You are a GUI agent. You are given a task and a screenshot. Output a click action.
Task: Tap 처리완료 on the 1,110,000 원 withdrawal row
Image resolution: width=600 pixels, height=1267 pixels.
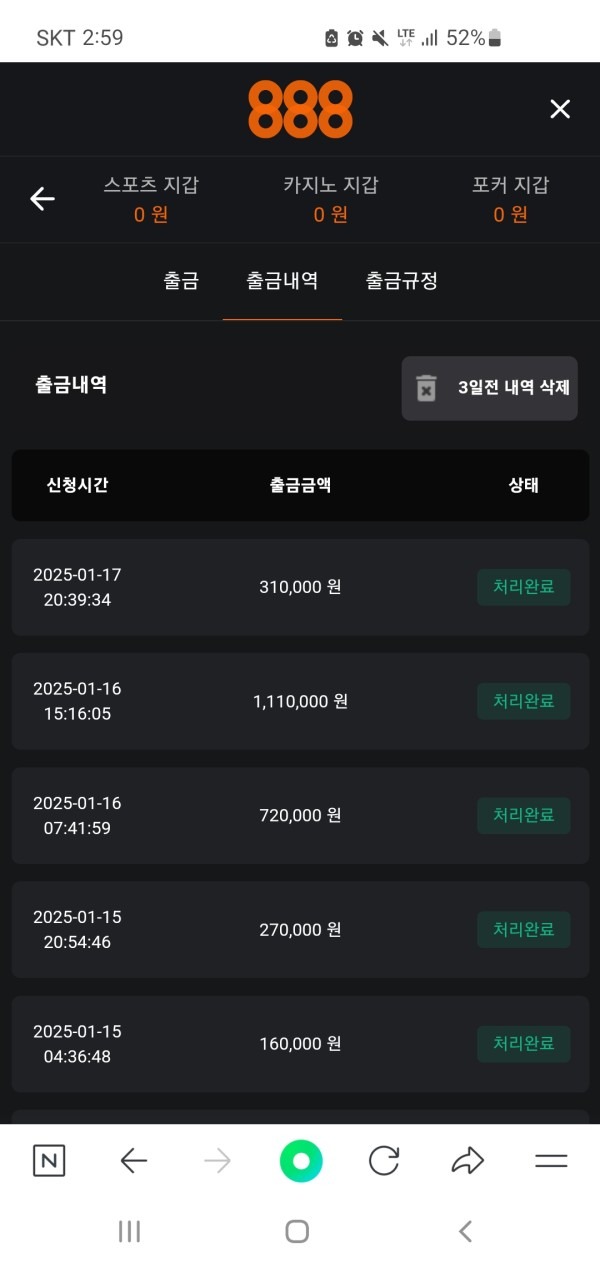pos(523,701)
